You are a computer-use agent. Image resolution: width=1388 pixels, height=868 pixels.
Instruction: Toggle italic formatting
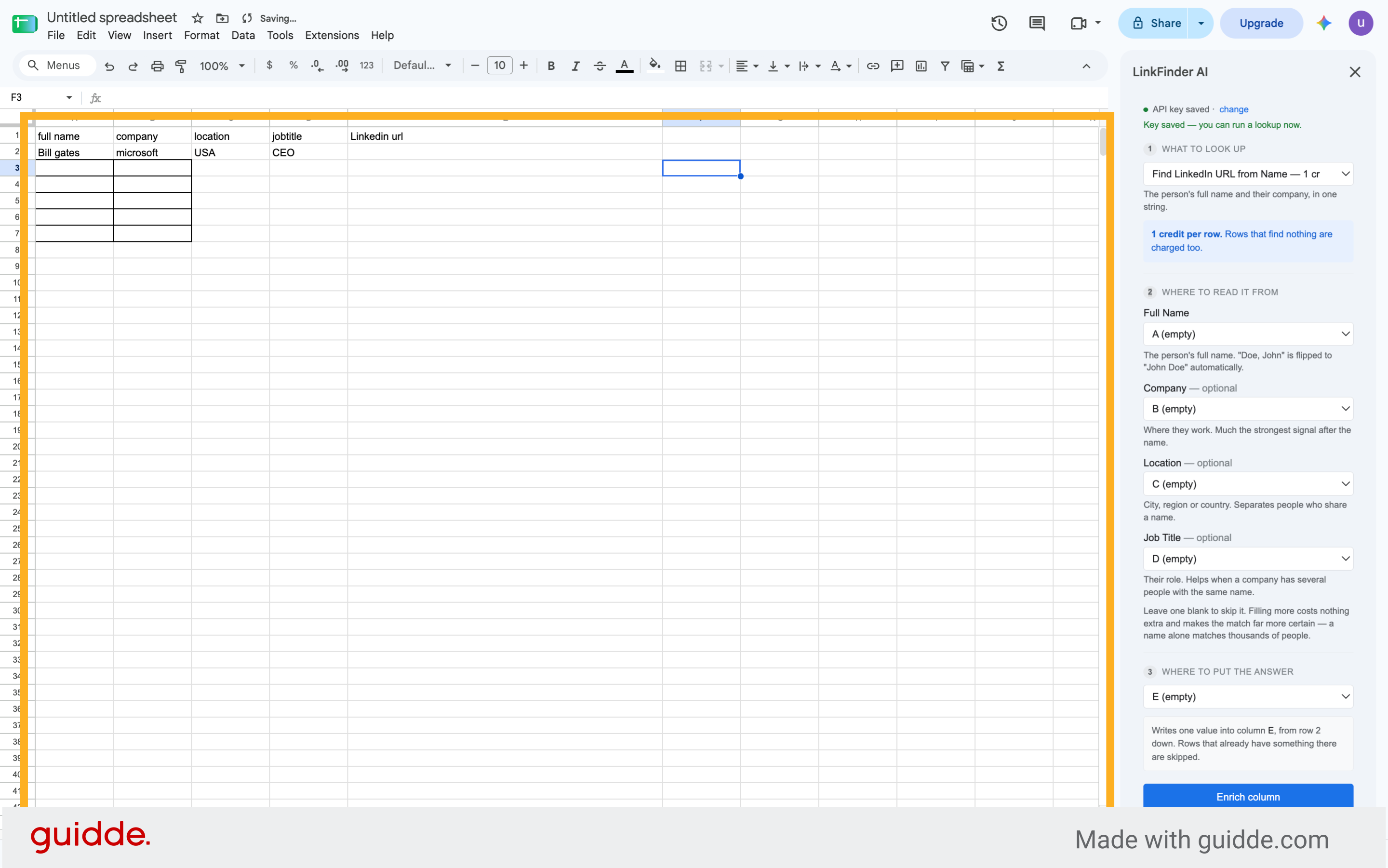(x=575, y=66)
